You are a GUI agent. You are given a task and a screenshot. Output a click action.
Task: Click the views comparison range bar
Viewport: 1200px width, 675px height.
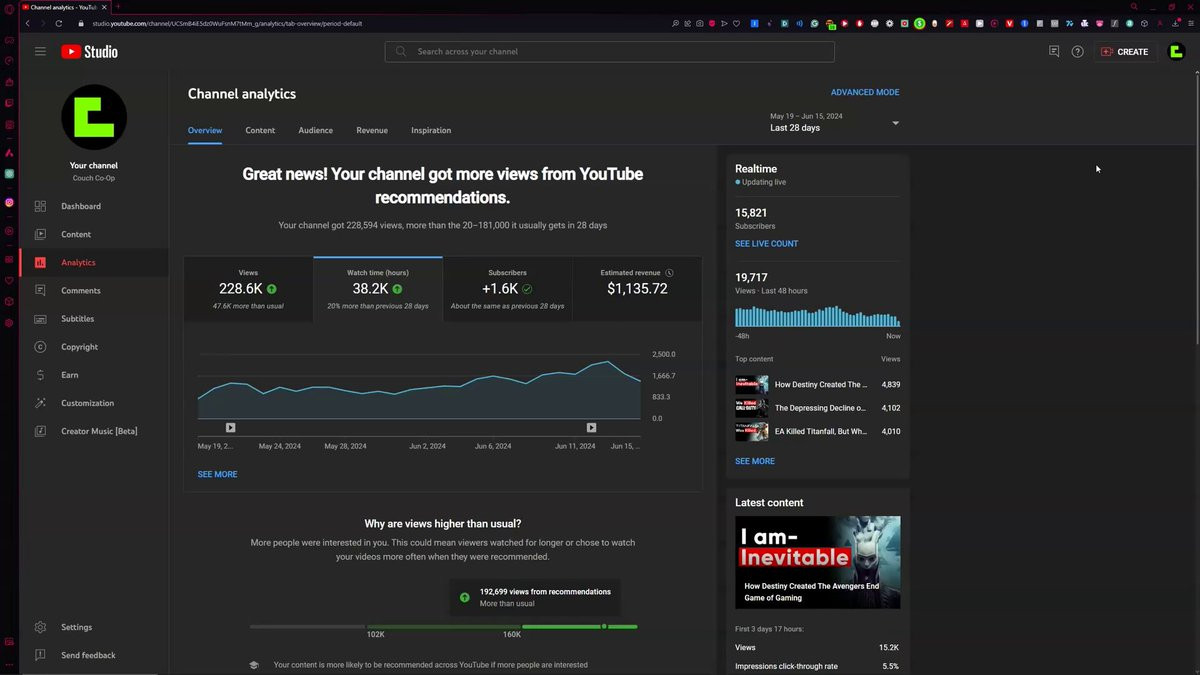[x=444, y=627]
